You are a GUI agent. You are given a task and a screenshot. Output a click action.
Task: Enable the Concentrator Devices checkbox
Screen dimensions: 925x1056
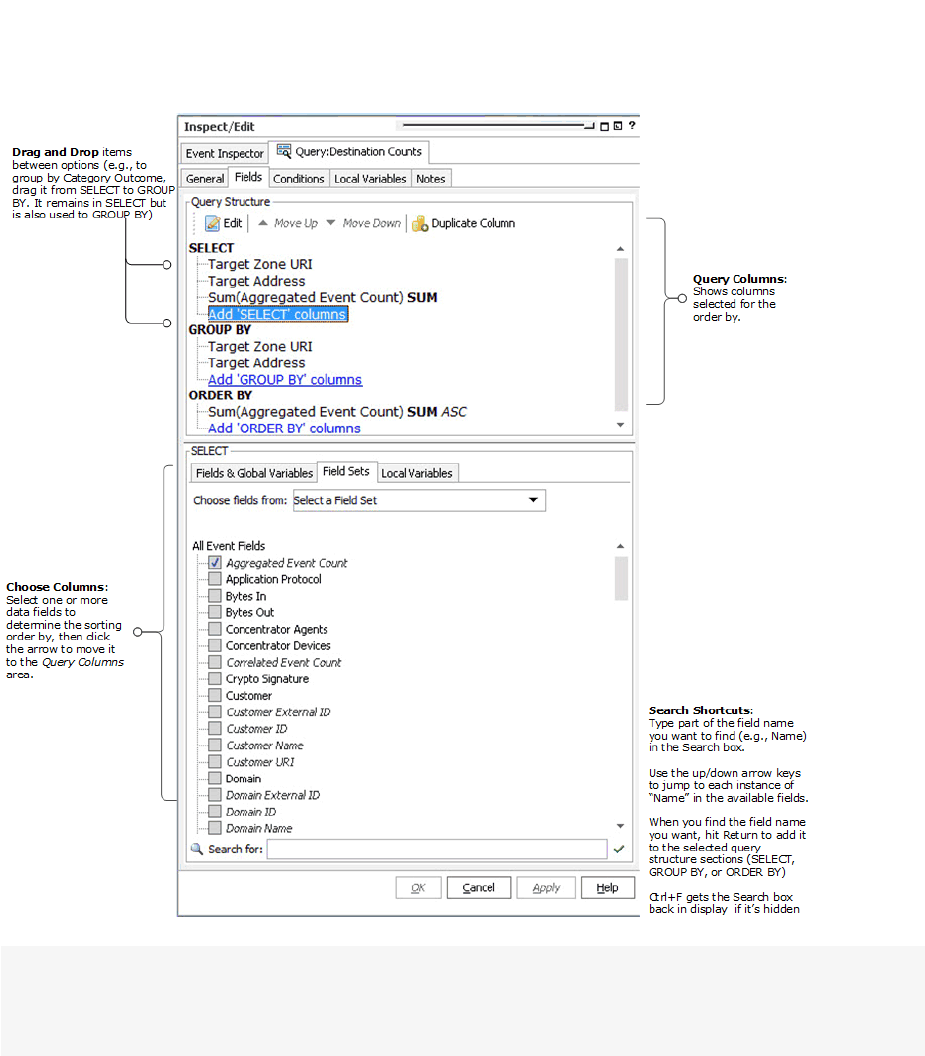click(x=215, y=645)
